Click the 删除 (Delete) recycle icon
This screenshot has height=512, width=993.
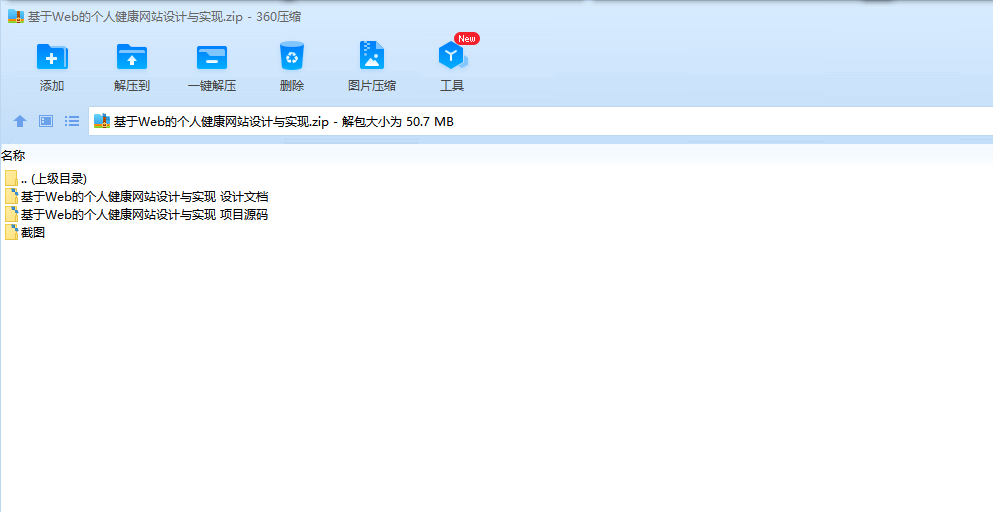[292, 56]
